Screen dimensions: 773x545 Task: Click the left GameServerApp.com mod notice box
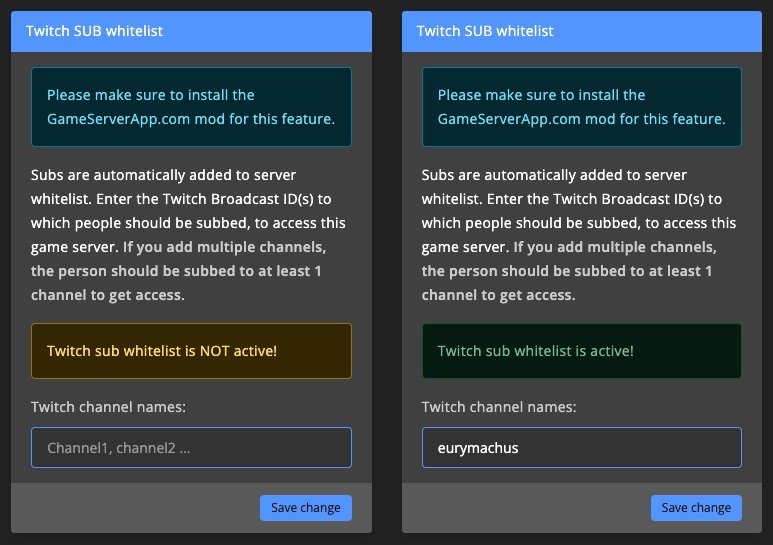191,107
